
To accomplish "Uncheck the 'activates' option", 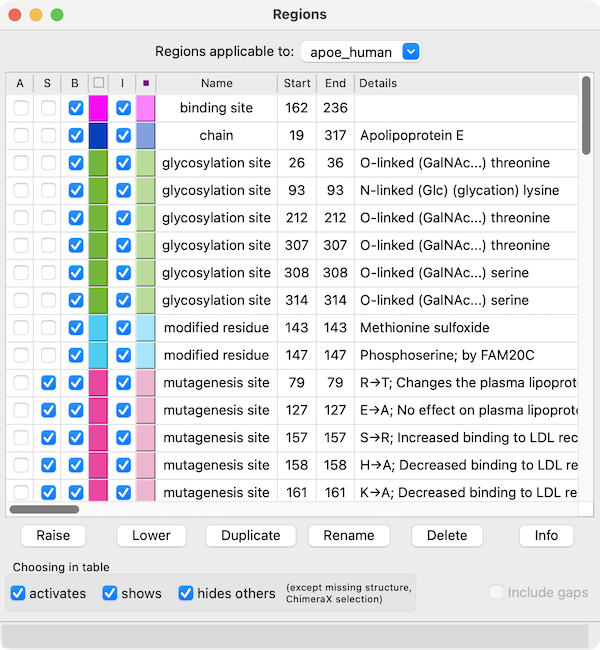I will (18, 593).
